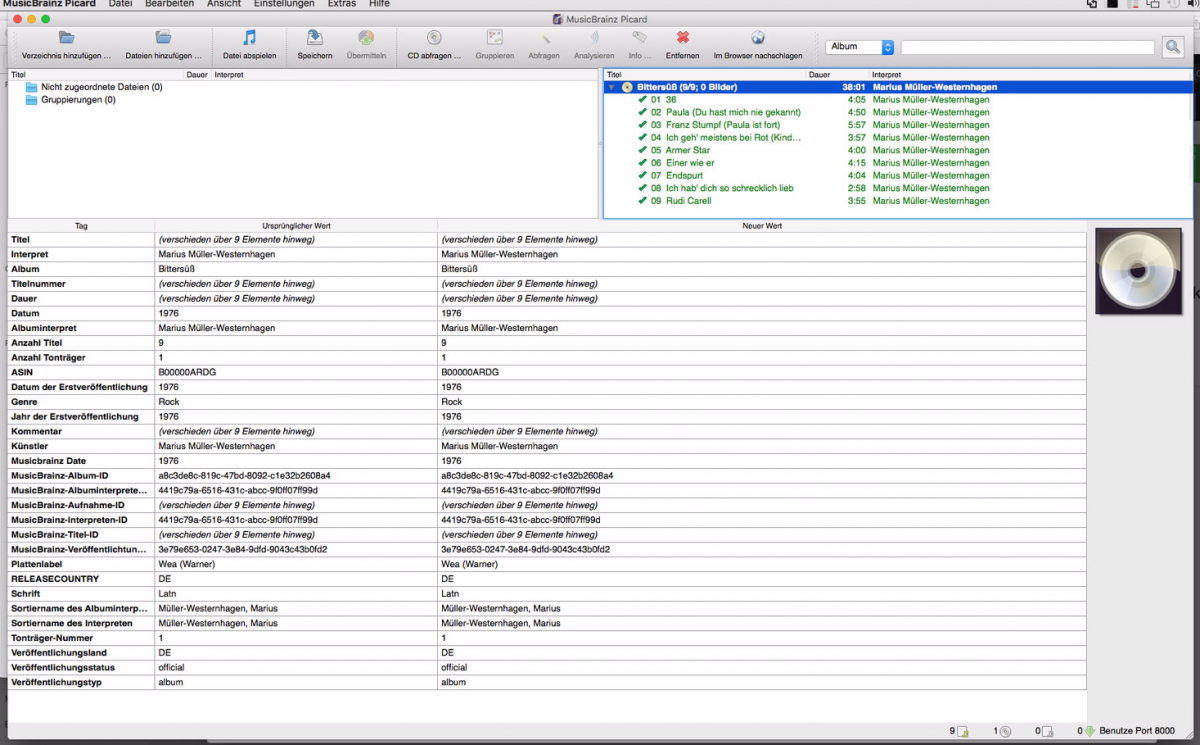Open the 'Einstellungen' menu

pyautogui.click(x=284, y=4)
